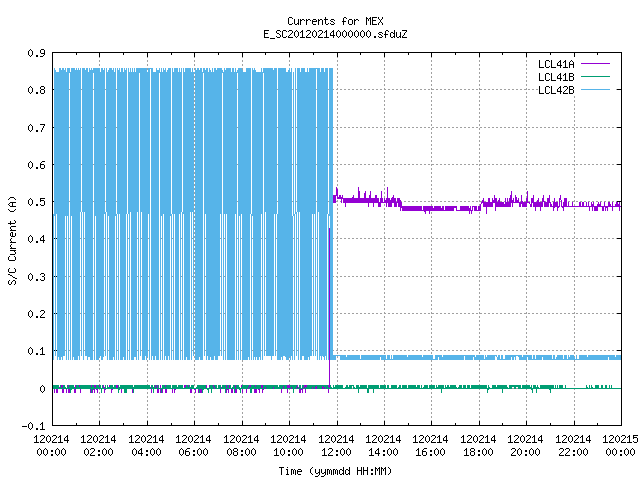Click the 0.1 y-axis tick label
The height and width of the screenshot is (480, 640).
tap(36, 351)
